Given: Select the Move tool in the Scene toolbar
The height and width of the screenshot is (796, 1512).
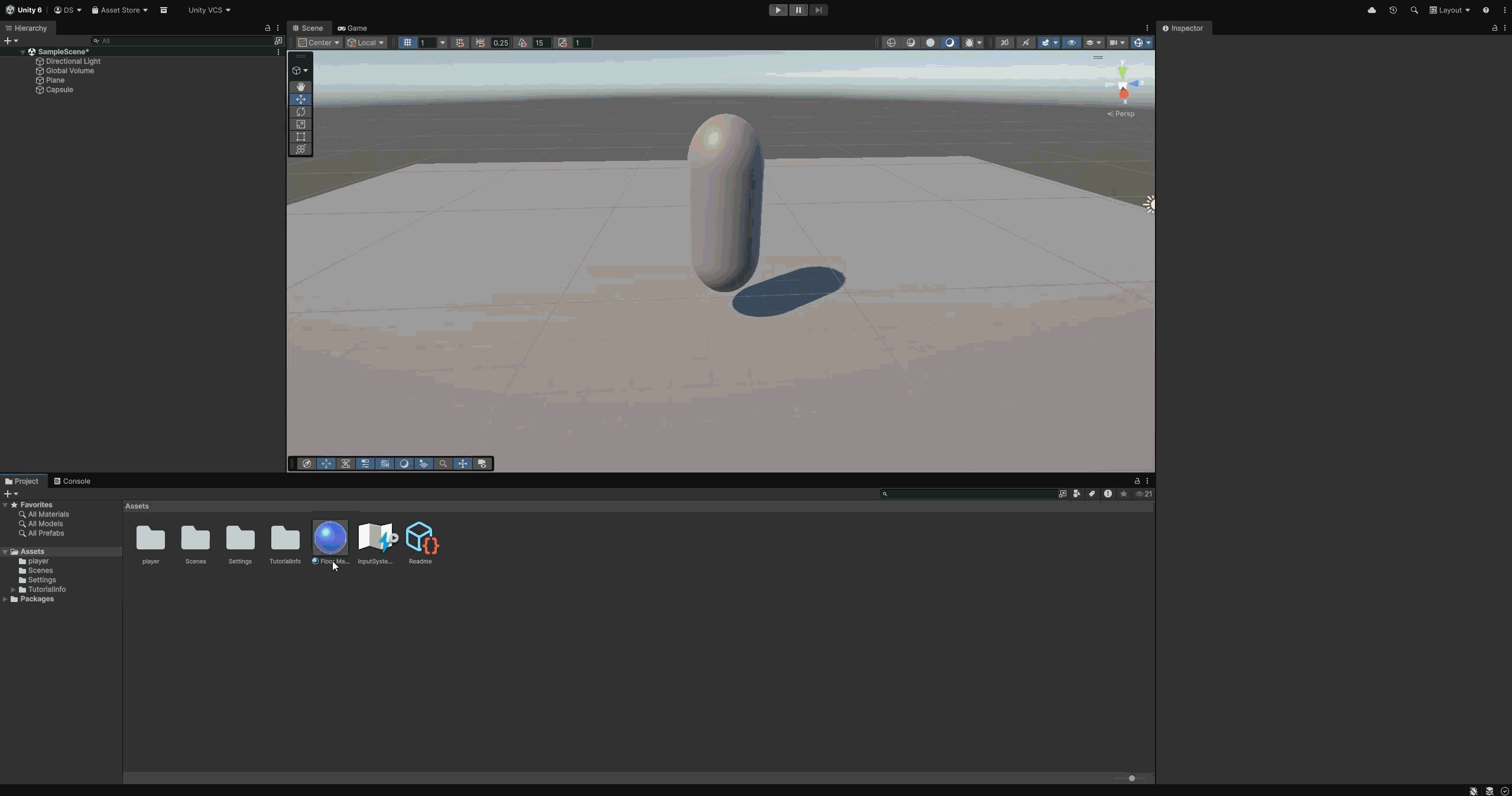Looking at the screenshot, I should click(301, 99).
